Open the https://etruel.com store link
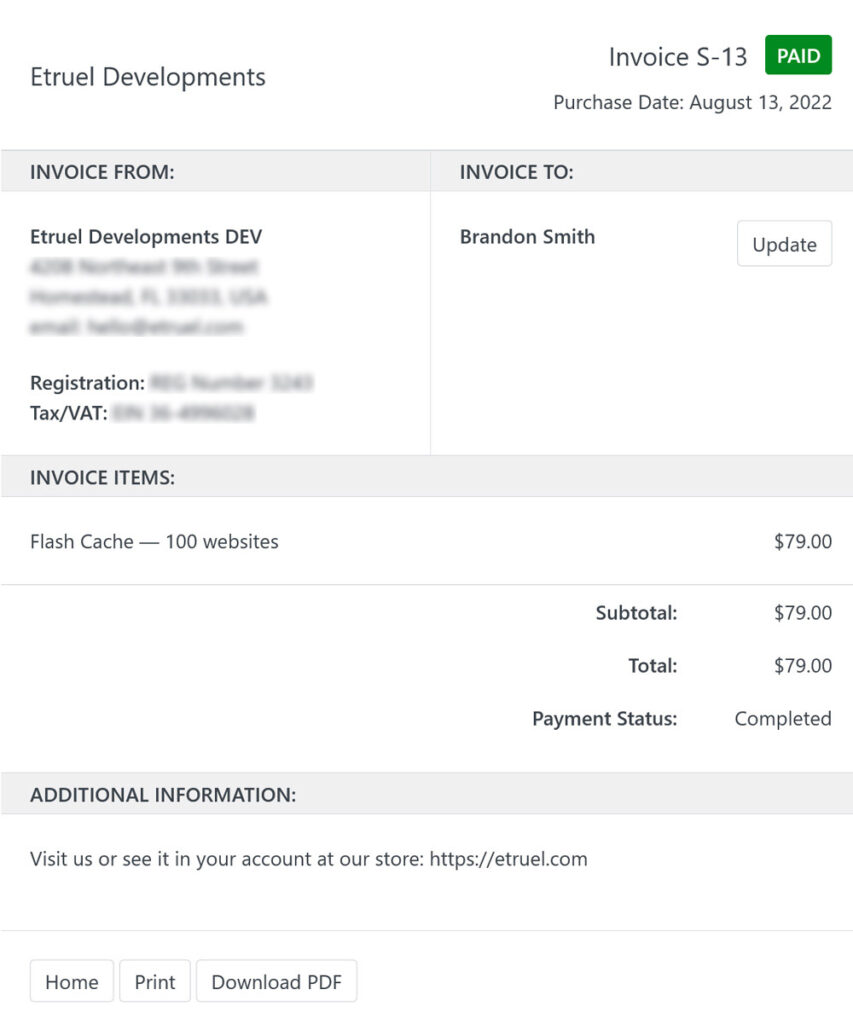This screenshot has height=1024, width=853. [508, 859]
